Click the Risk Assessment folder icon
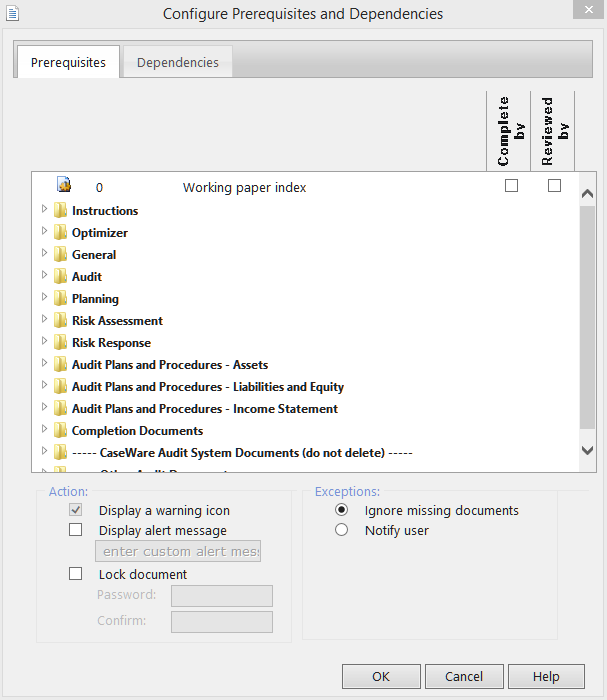 (x=60, y=320)
